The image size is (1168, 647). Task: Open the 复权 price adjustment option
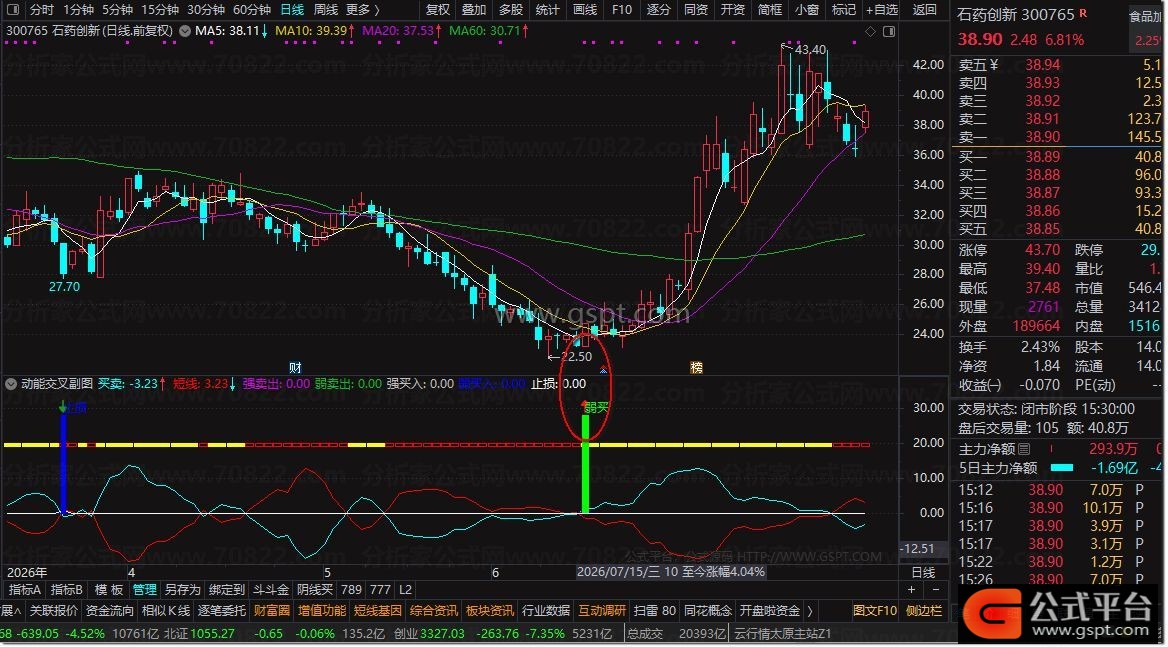(x=437, y=10)
